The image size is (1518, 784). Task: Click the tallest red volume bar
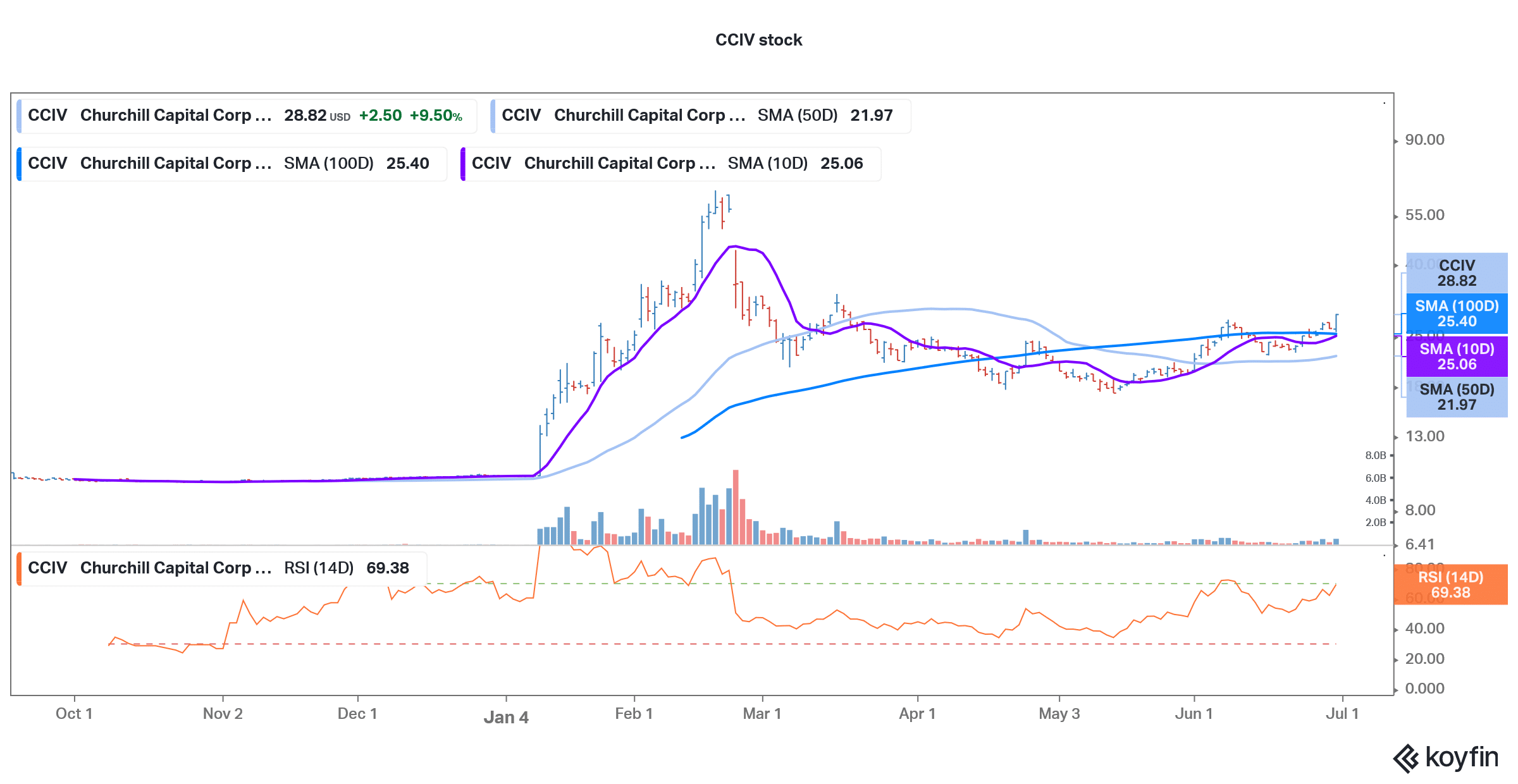(x=736, y=507)
